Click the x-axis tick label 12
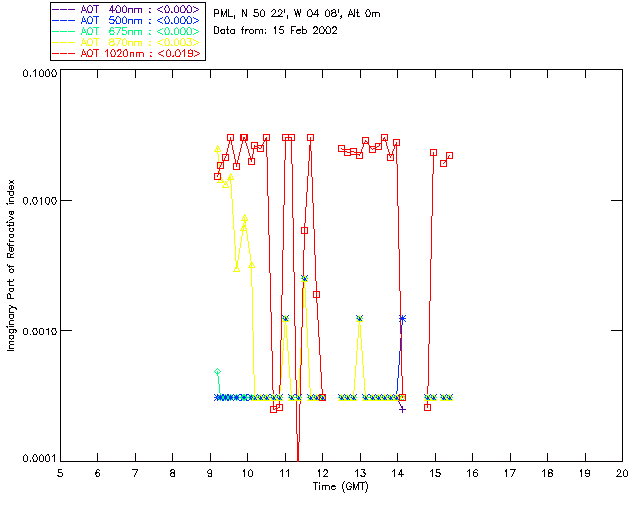 322,473
